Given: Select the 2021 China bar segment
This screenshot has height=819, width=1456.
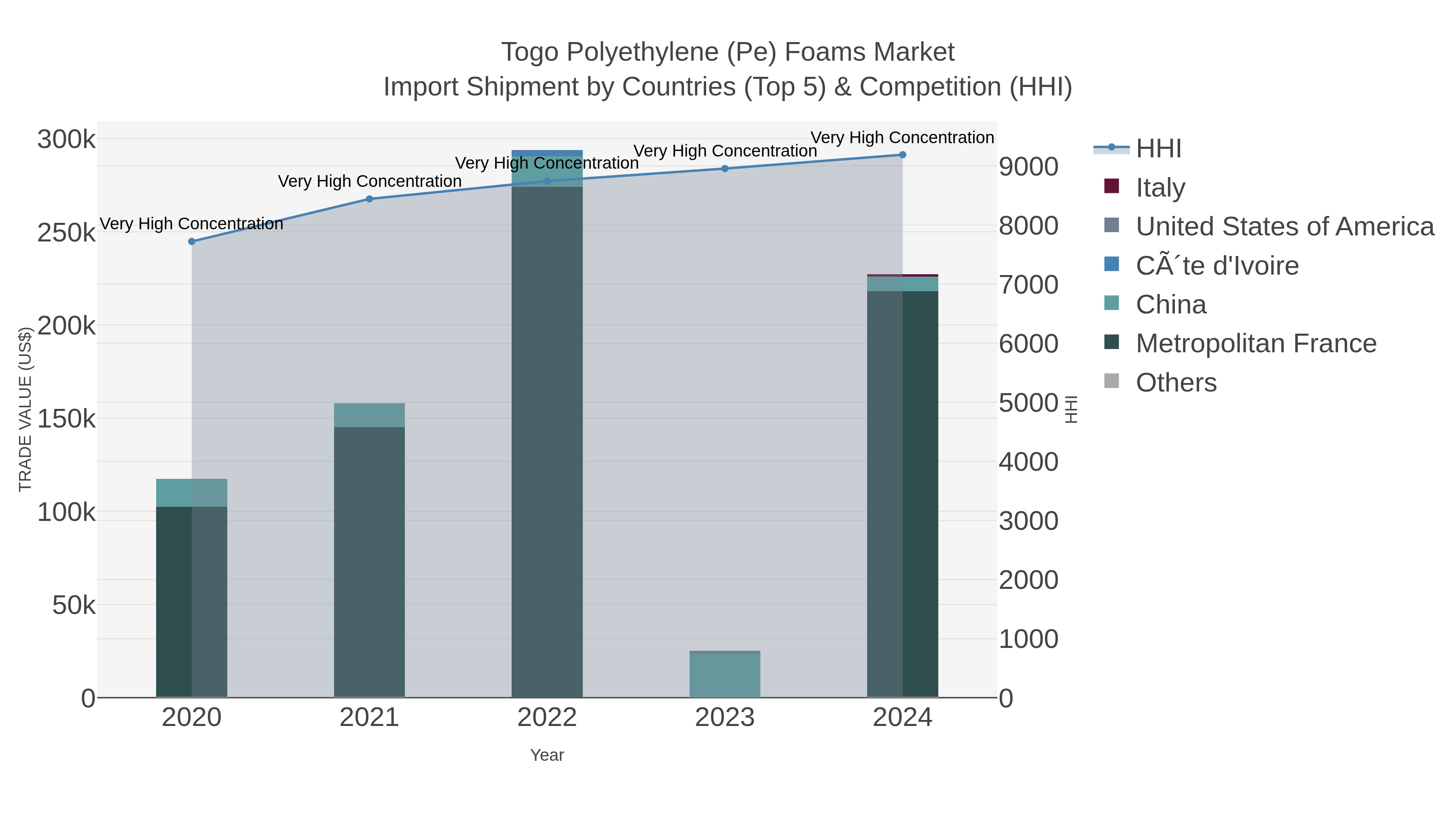Looking at the screenshot, I should click(370, 415).
